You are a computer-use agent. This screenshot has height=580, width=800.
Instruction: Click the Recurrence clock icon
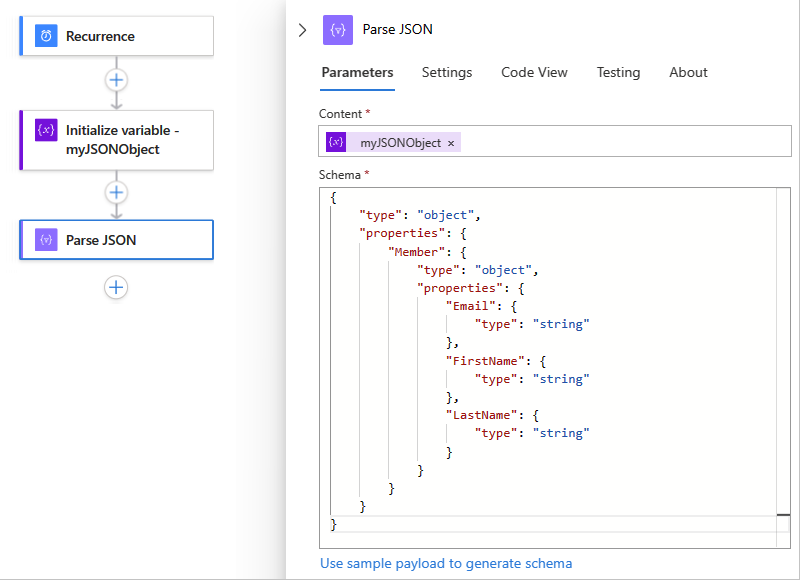point(46,36)
